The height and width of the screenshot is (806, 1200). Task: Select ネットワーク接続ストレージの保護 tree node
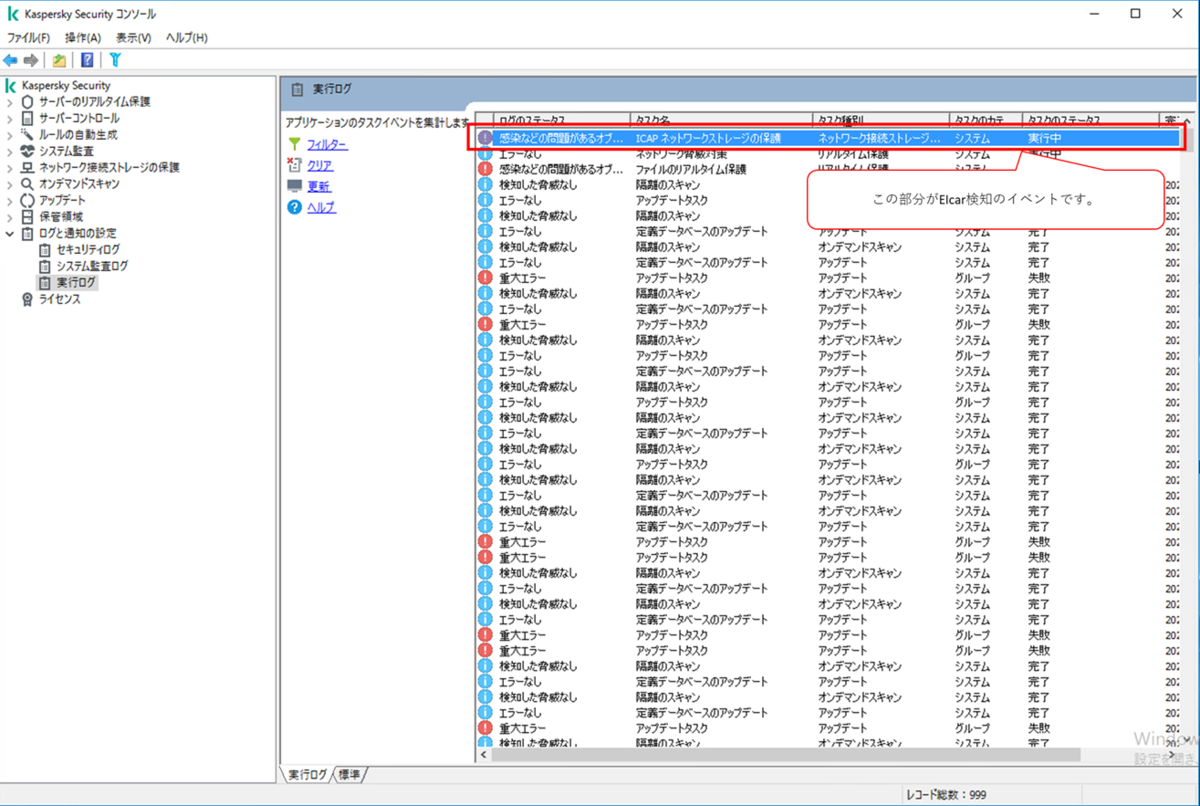[109, 167]
